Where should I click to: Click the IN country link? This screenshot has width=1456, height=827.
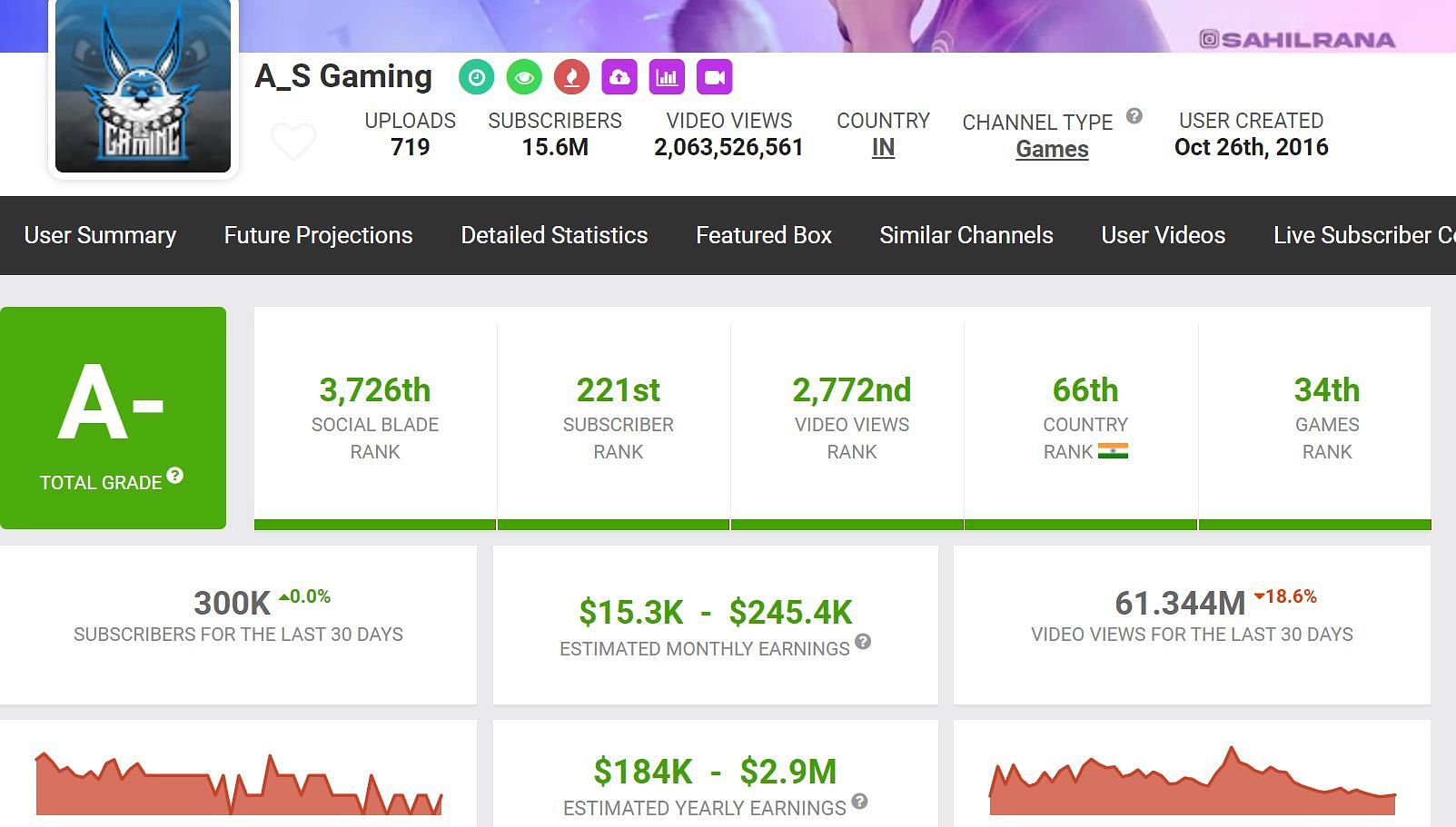point(883,148)
